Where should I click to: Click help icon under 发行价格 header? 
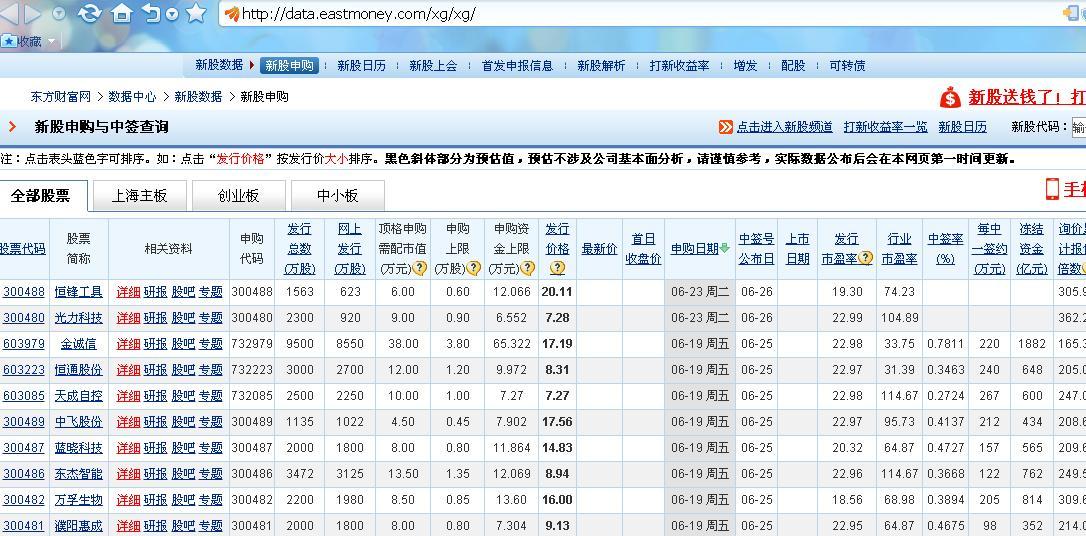[x=558, y=268]
